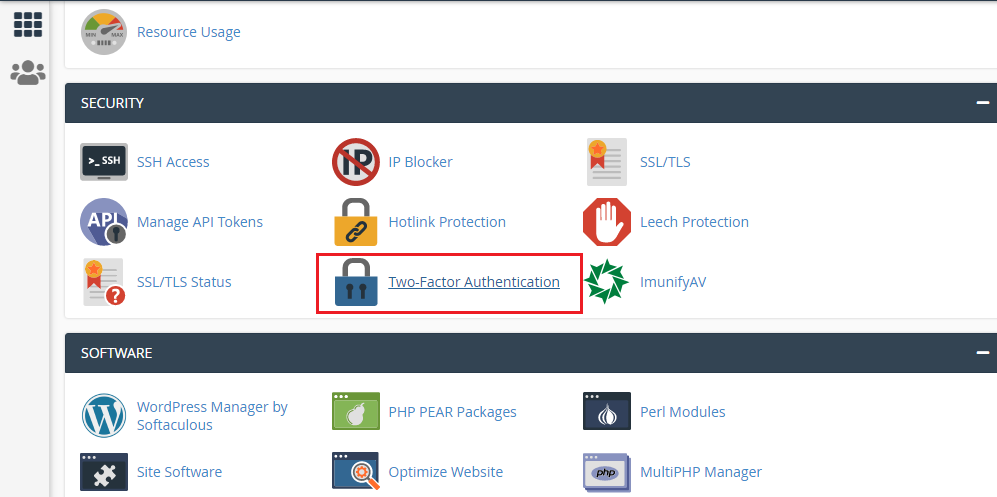Open User Manager people icon in sidebar
The height and width of the screenshot is (497, 997).
click(28, 73)
